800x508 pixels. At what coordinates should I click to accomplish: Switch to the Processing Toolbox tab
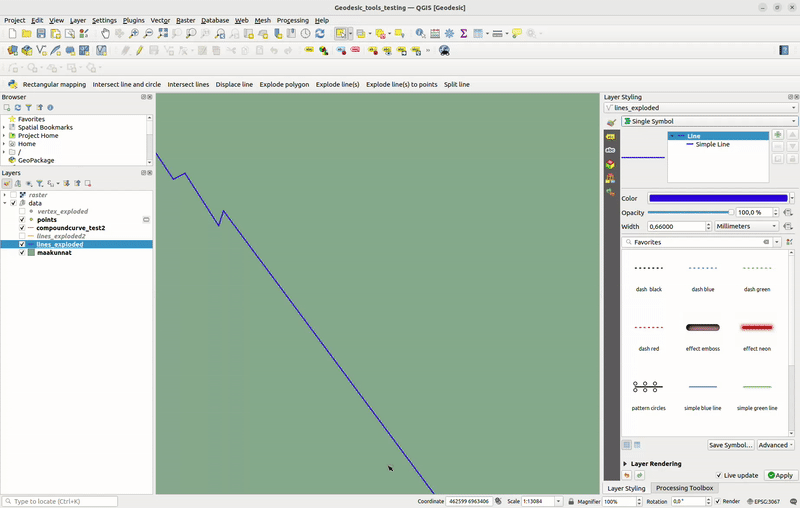coord(684,488)
